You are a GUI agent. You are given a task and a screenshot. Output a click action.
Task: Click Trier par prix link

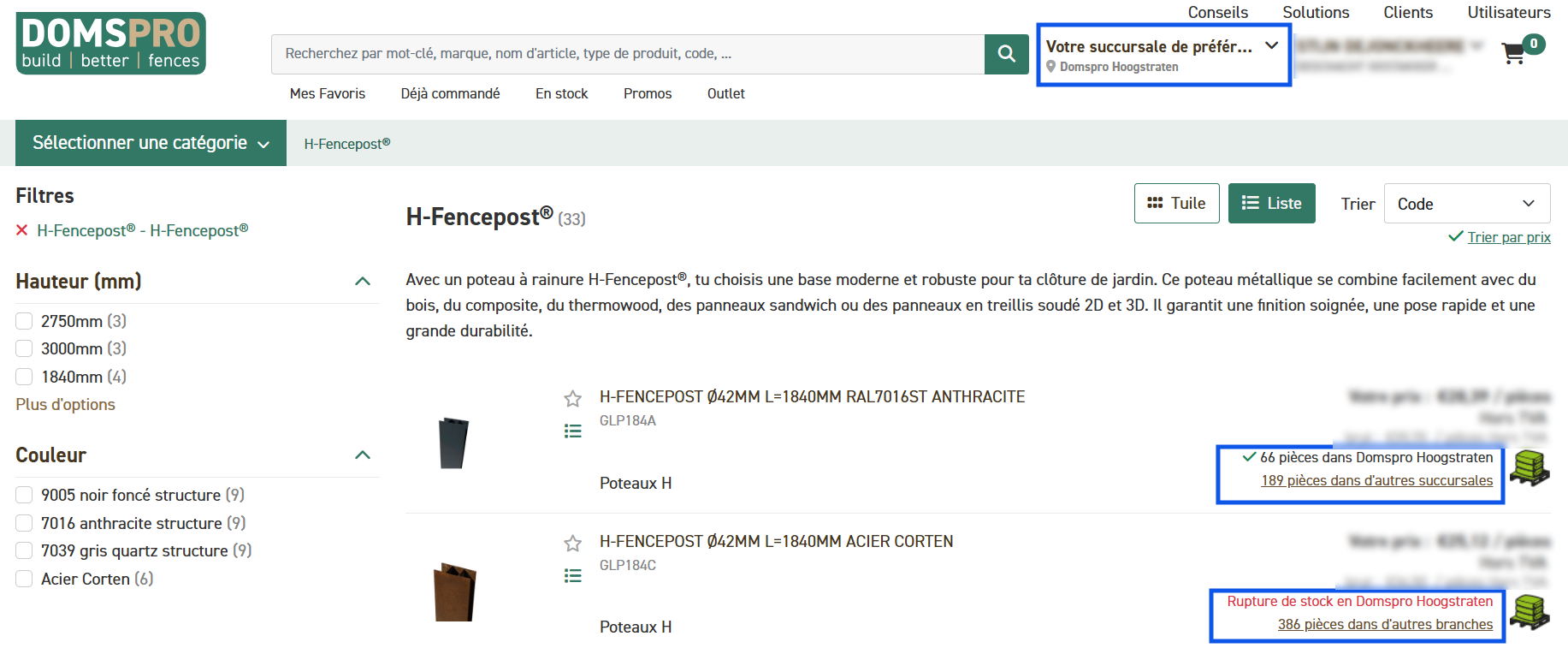(x=1509, y=237)
